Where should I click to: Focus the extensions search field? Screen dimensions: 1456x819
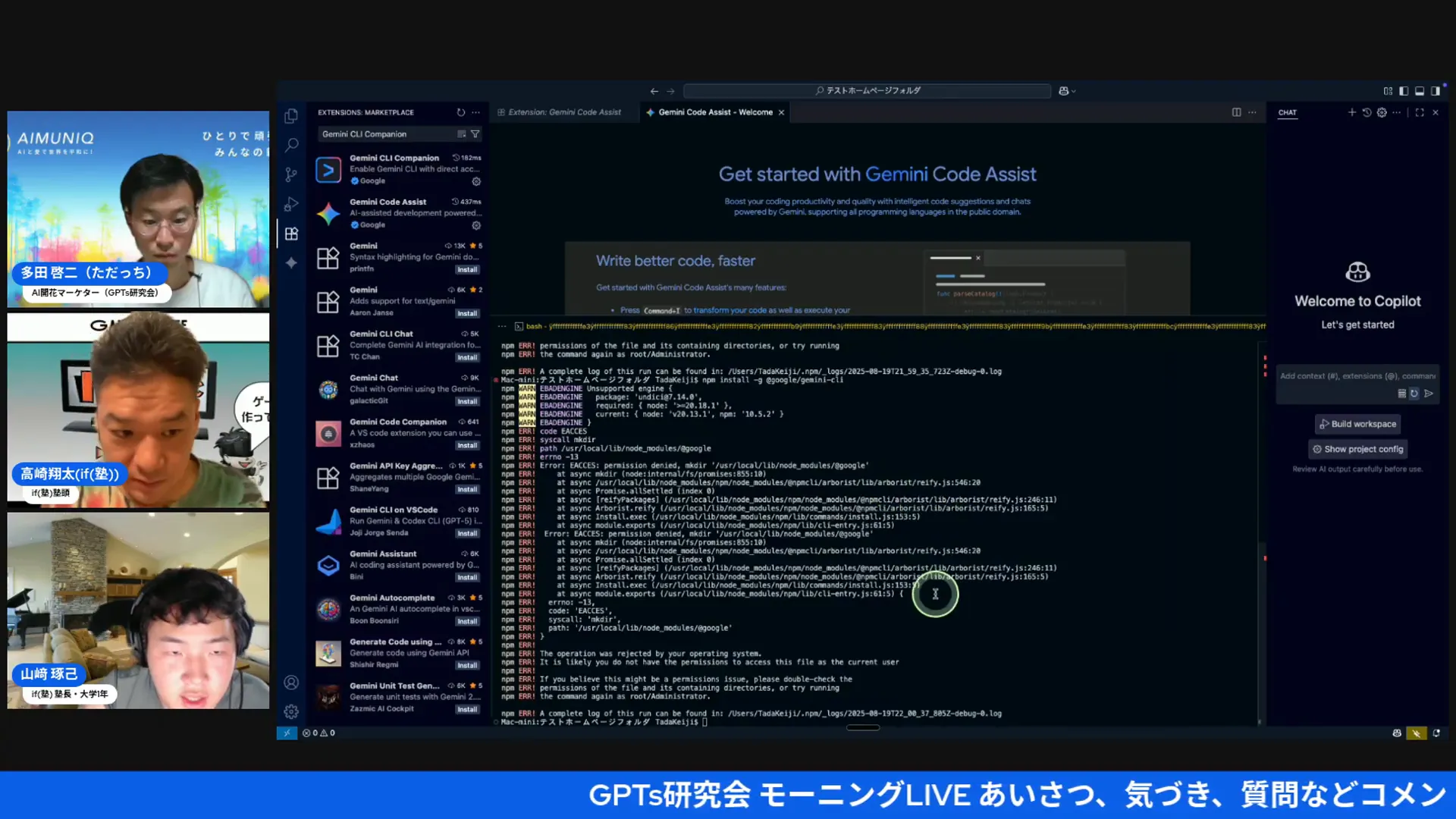[387, 134]
